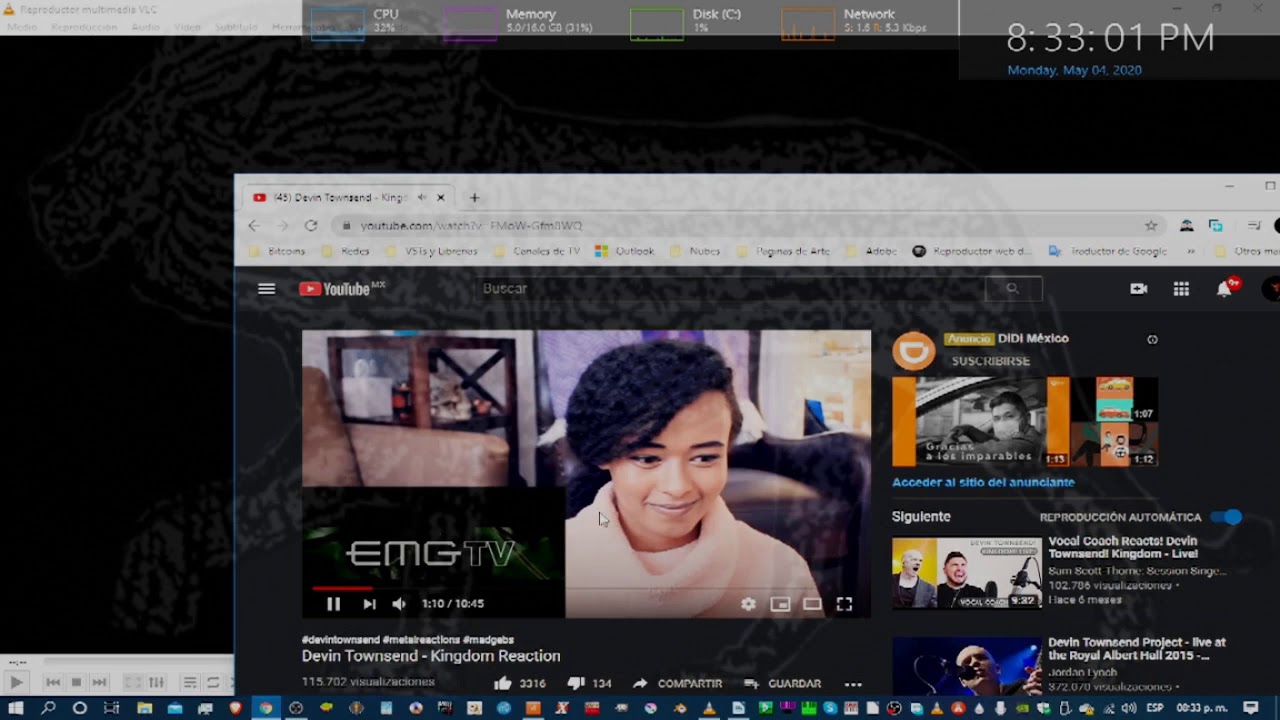Click the GUARDAR save button

point(783,684)
